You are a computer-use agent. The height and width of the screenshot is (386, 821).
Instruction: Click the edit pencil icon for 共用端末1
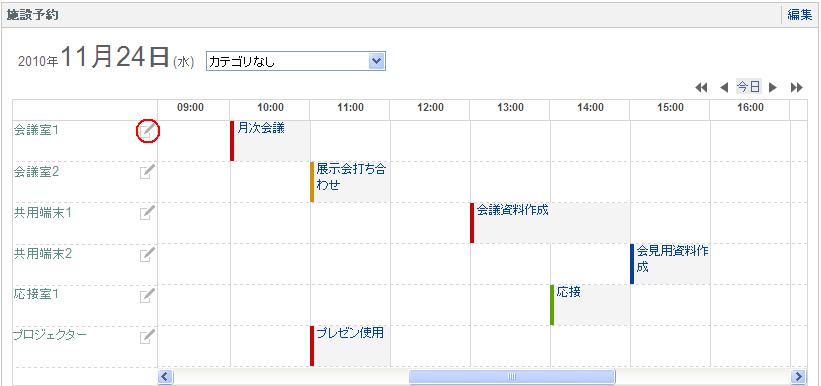click(x=148, y=213)
